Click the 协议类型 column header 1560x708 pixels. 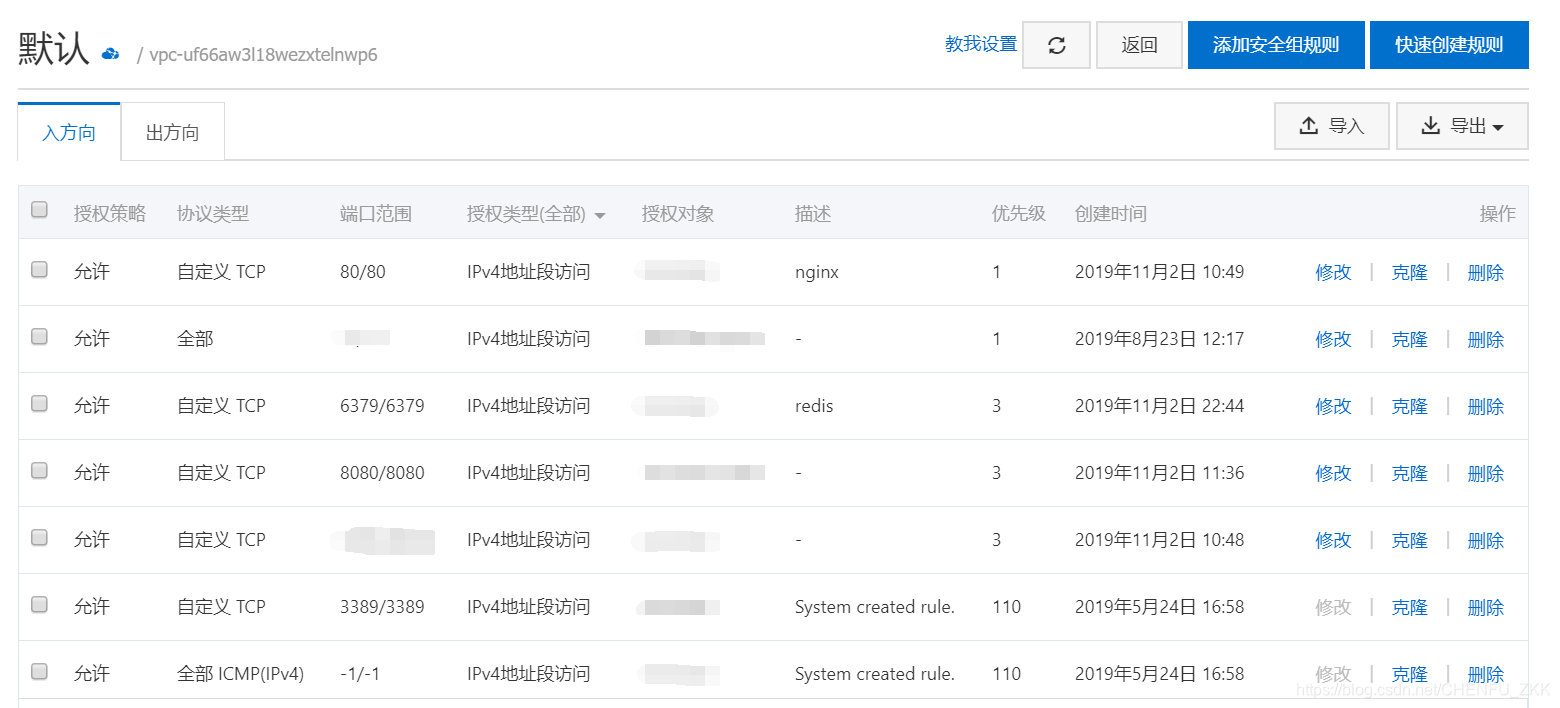tap(213, 214)
